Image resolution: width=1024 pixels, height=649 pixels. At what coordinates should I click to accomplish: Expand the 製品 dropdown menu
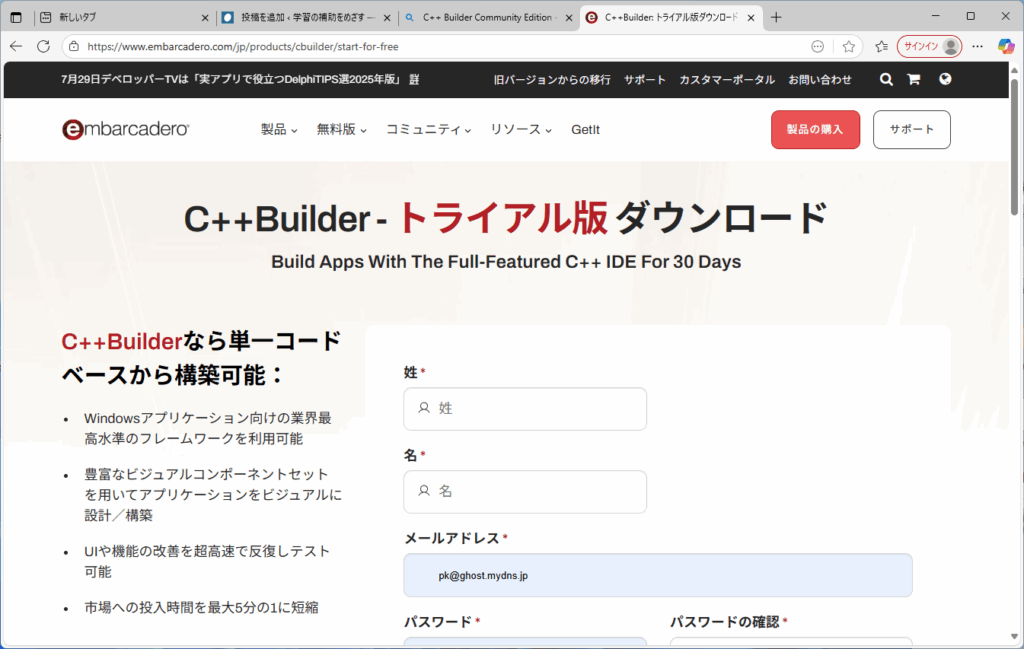(x=279, y=129)
